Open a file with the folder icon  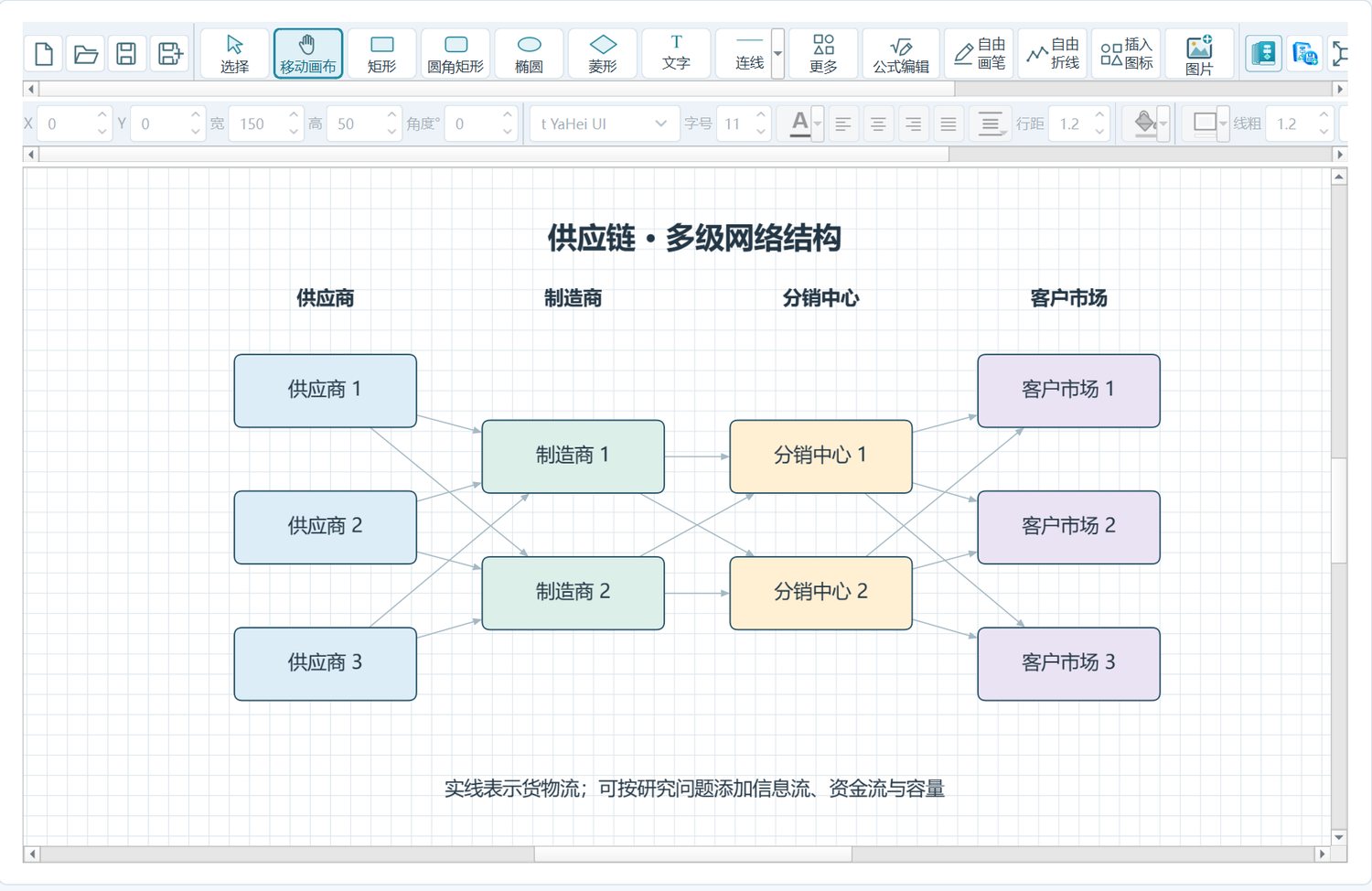point(85,54)
